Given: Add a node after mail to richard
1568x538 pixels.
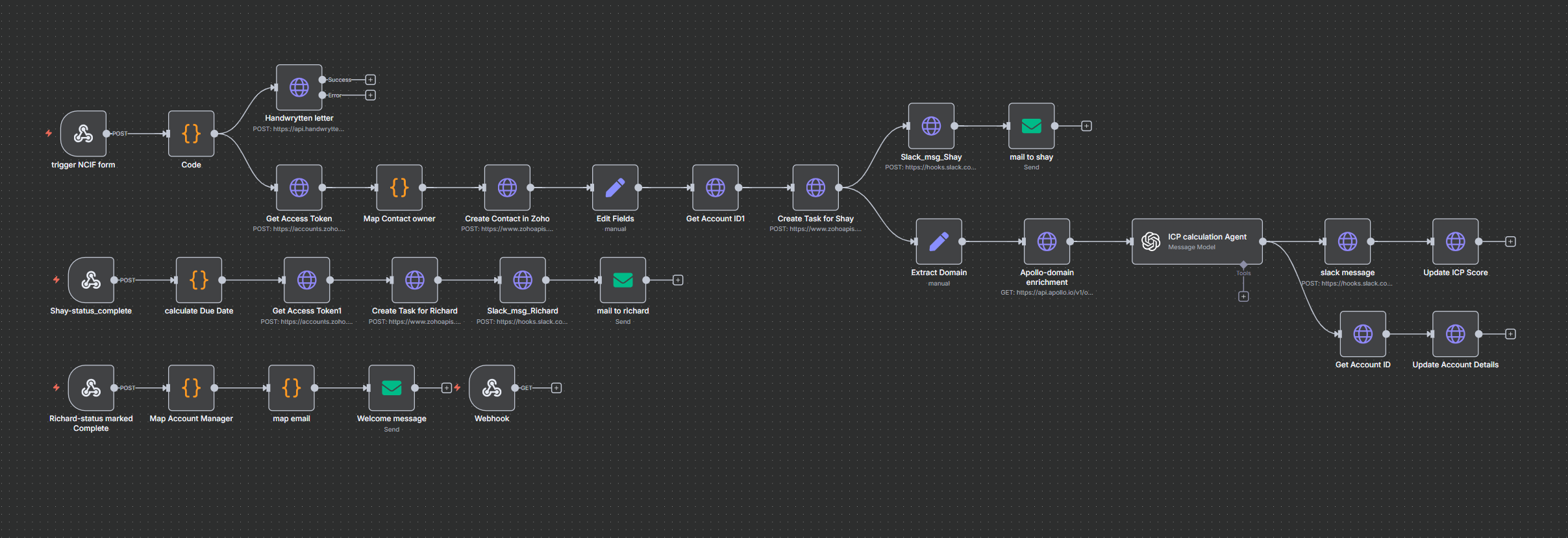Looking at the screenshot, I should tap(678, 280).
